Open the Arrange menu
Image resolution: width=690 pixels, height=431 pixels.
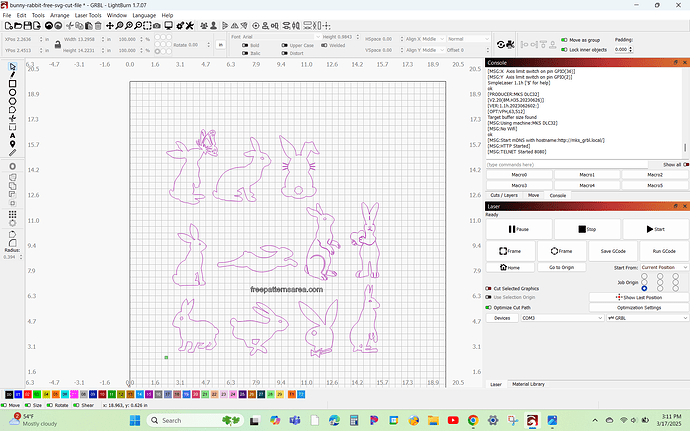59,15
